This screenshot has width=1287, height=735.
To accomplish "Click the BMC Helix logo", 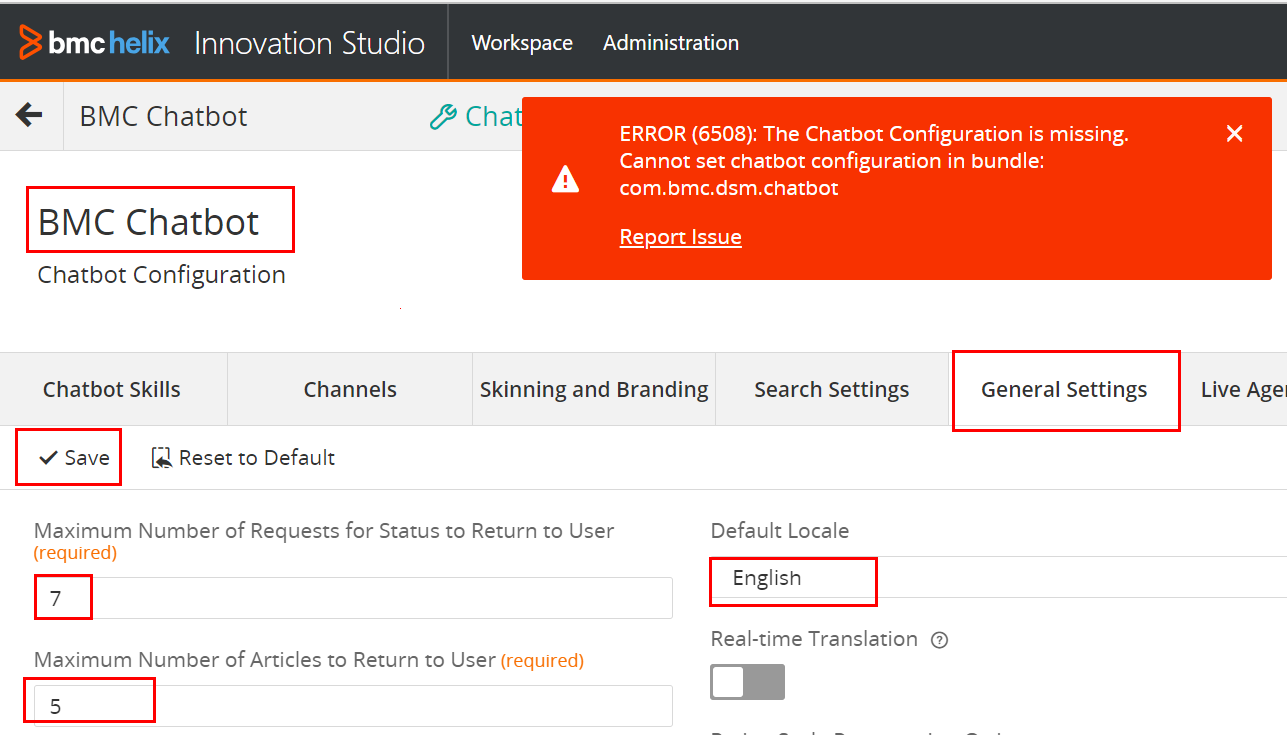I will point(95,43).
